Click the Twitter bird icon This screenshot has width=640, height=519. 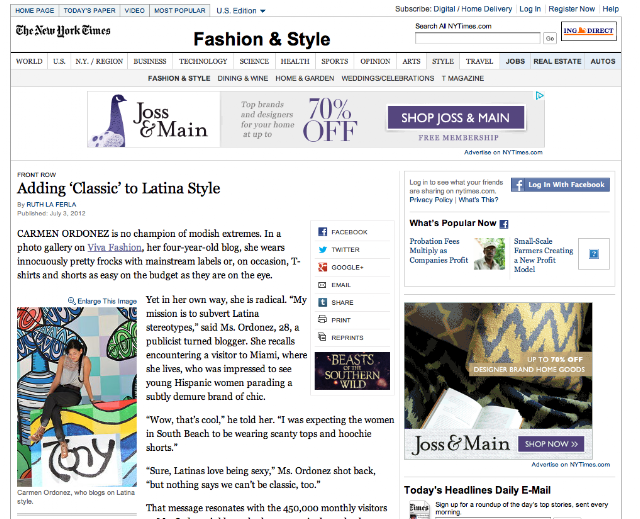pyautogui.click(x=322, y=249)
